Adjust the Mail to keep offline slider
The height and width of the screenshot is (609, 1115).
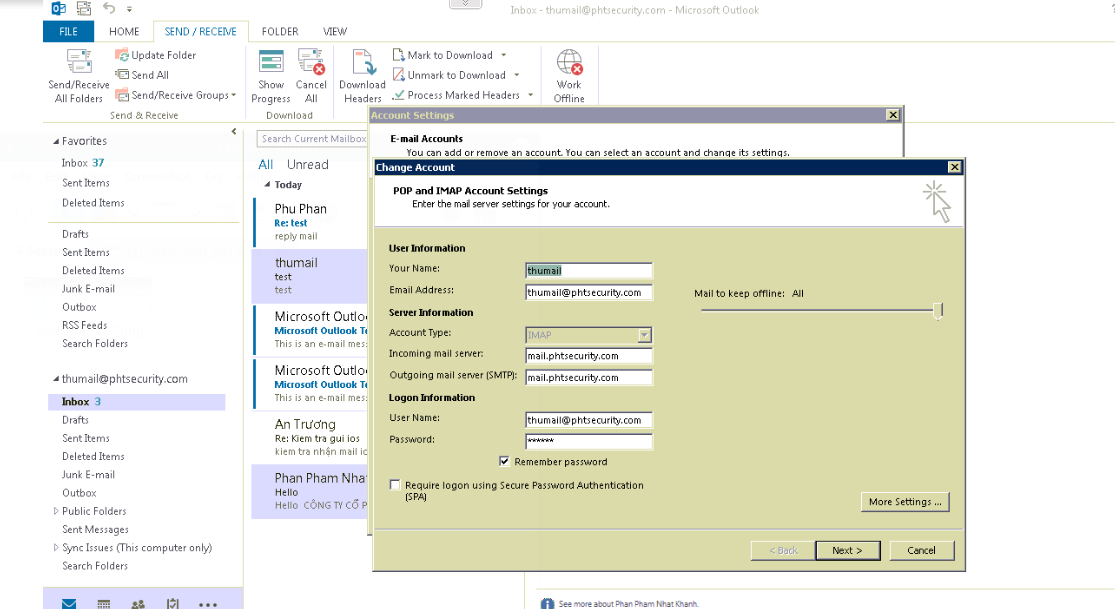pyautogui.click(x=938, y=311)
